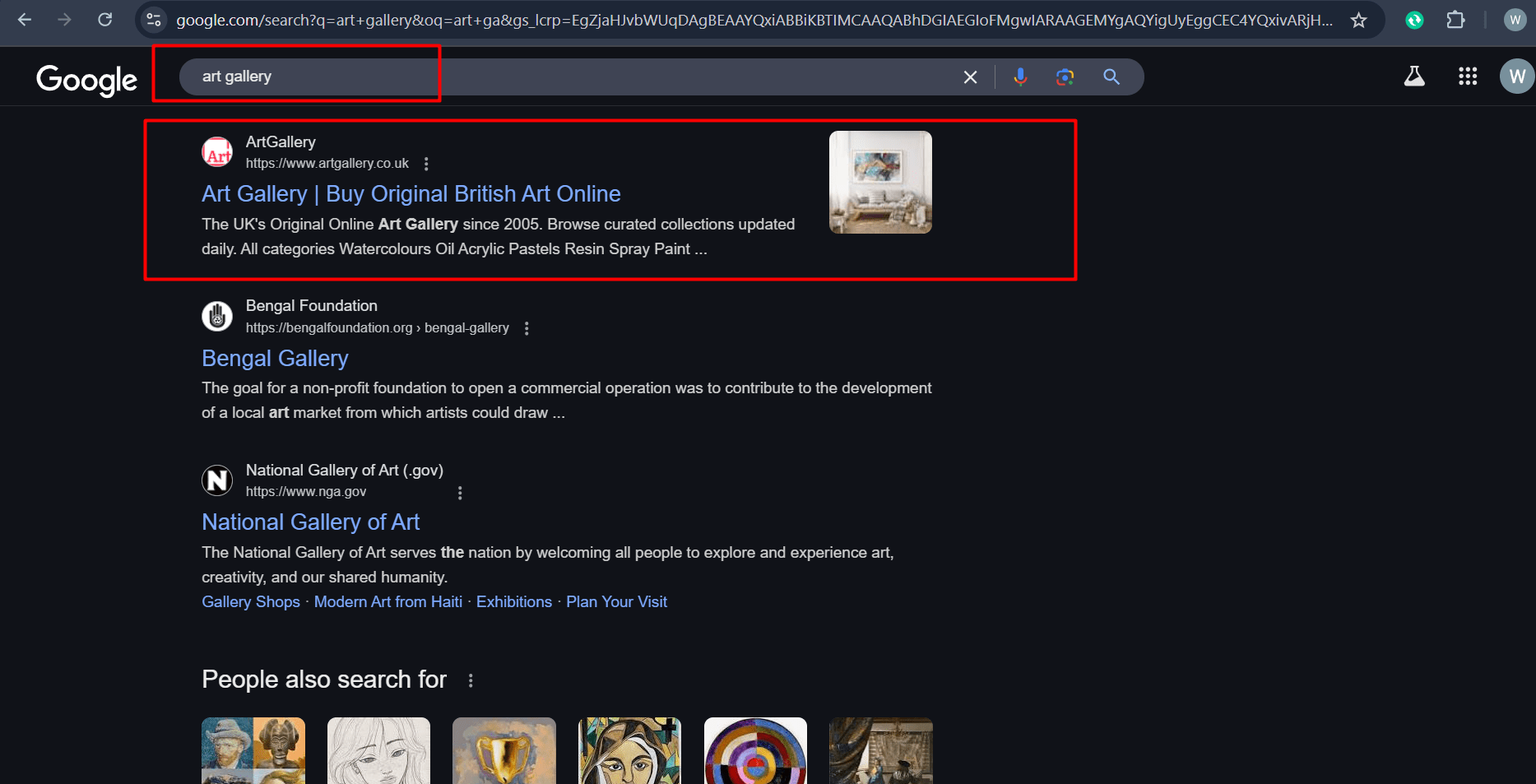Open Search Labs flask icon
Viewport: 1536px width, 784px height.
point(1414,77)
